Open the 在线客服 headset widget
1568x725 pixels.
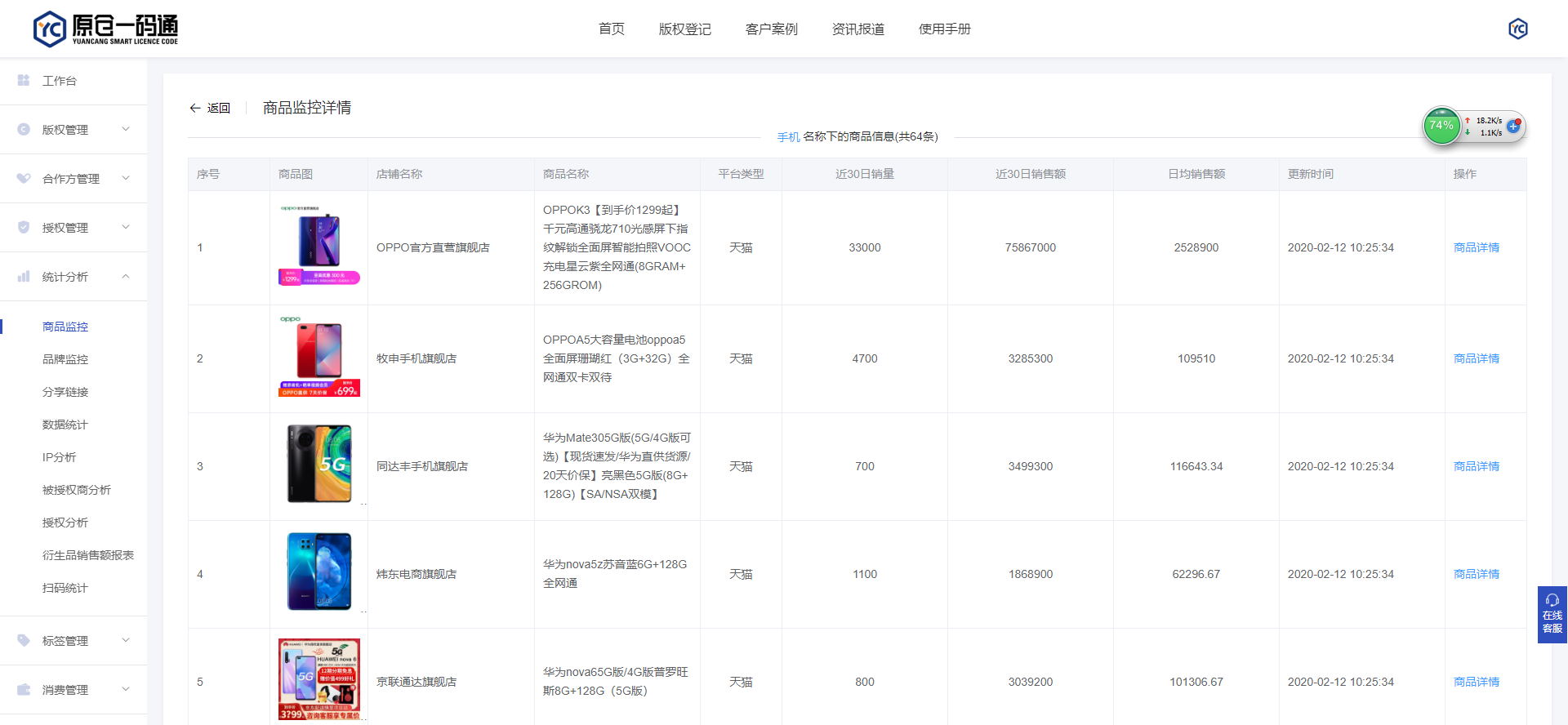coord(1552,615)
